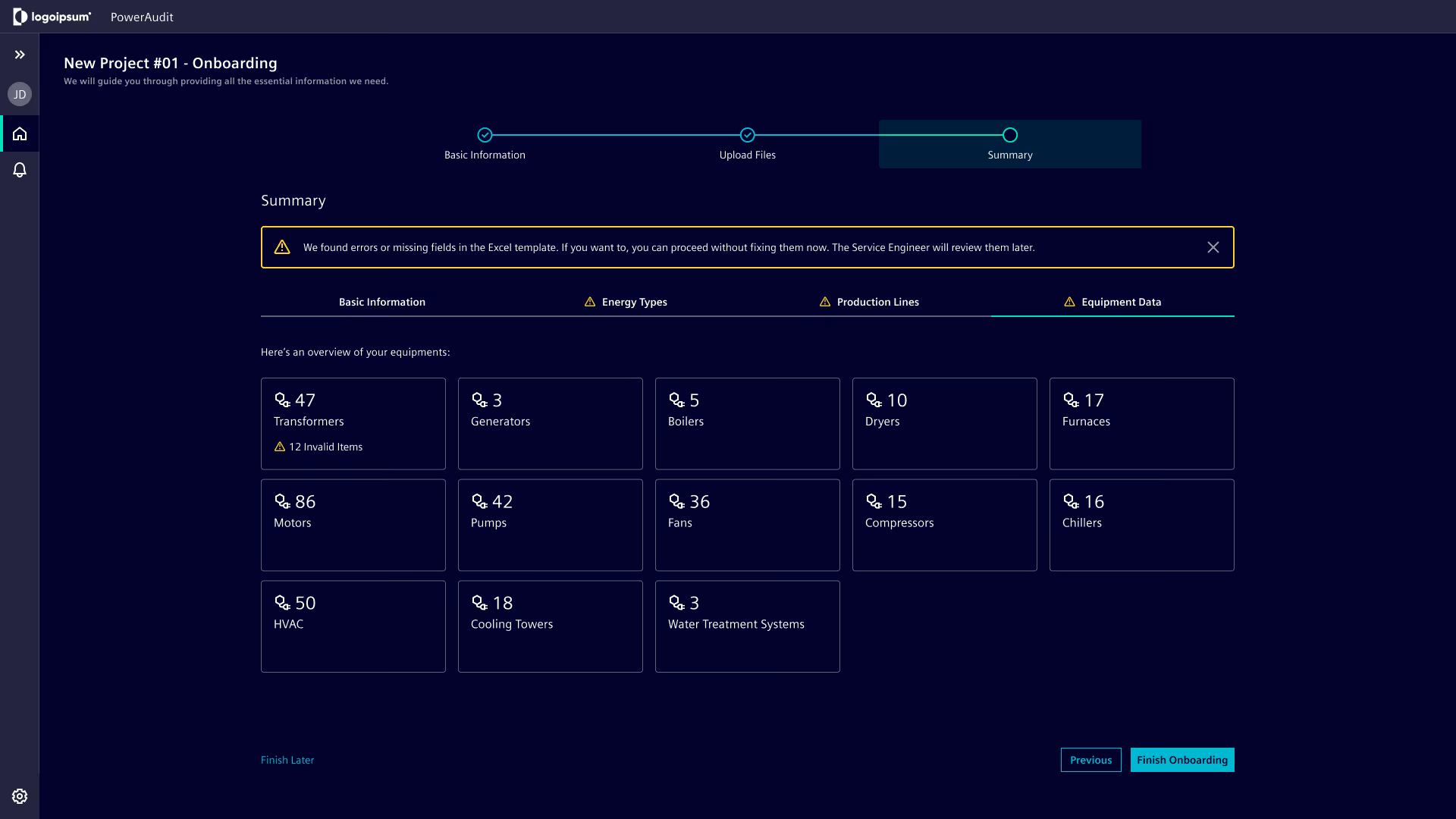Go to Home via sidebar icon
This screenshot has width=1456, height=819.
tap(20, 134)
